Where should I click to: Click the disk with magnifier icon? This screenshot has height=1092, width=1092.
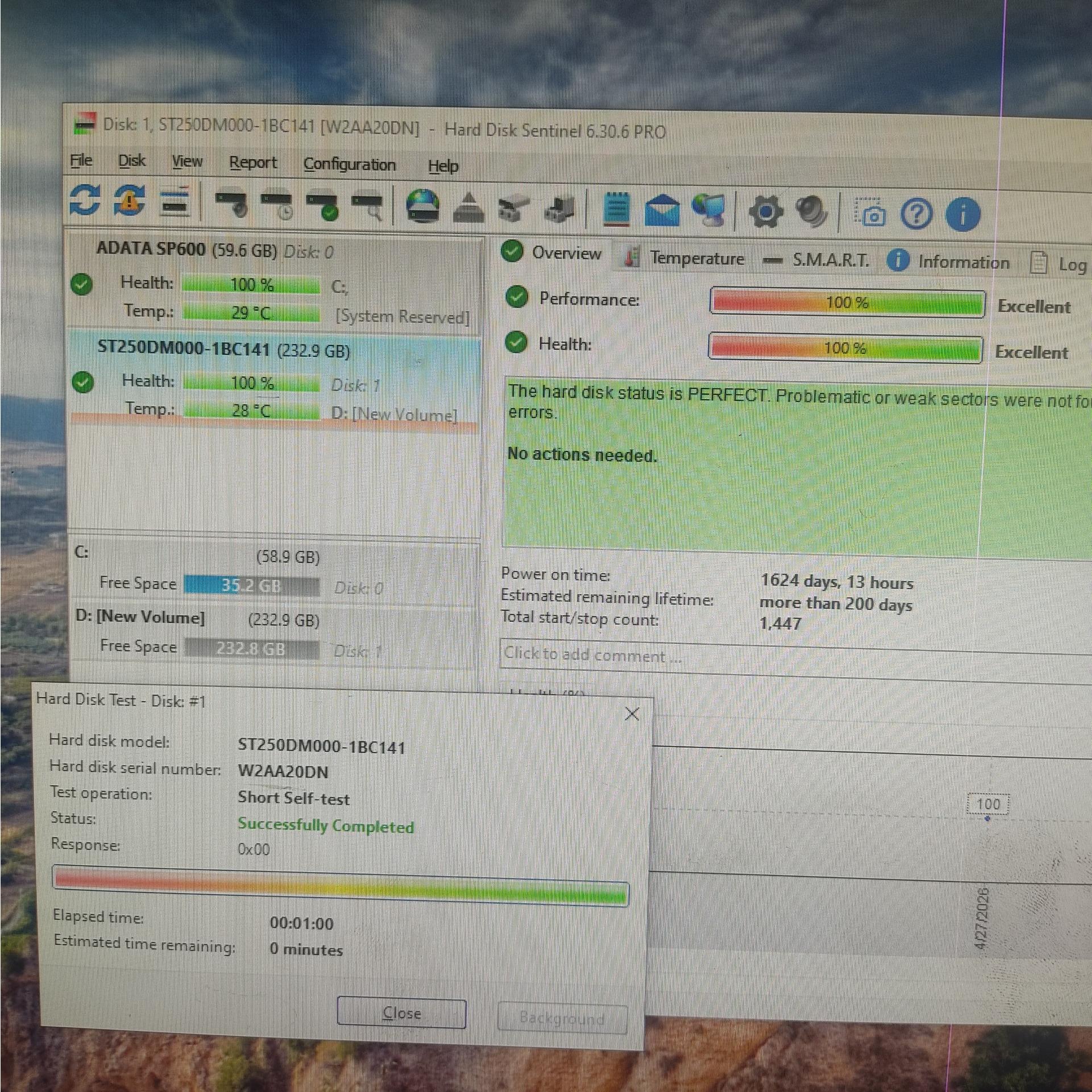367,208
